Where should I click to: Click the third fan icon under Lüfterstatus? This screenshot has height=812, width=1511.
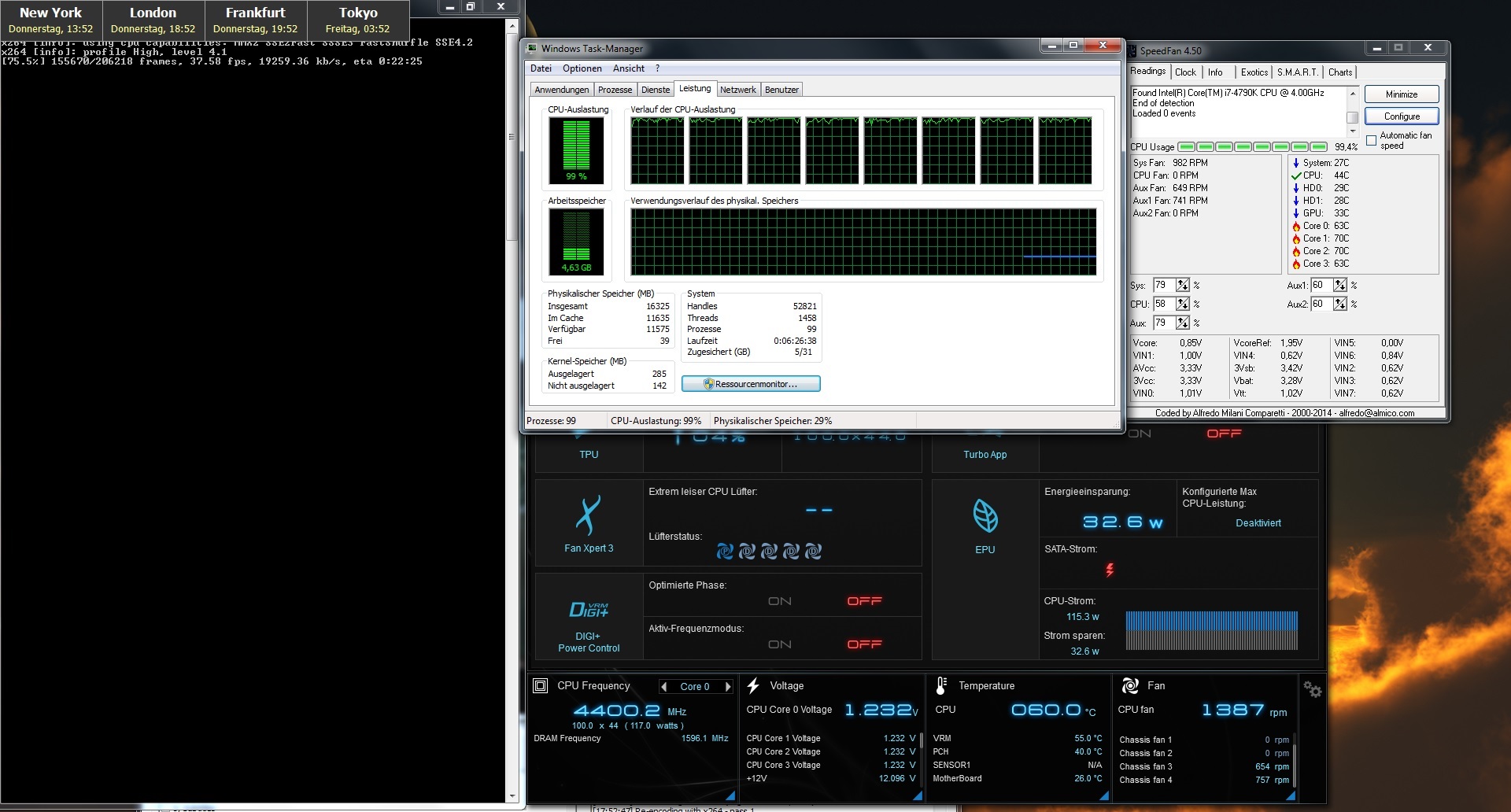[769, 552]
